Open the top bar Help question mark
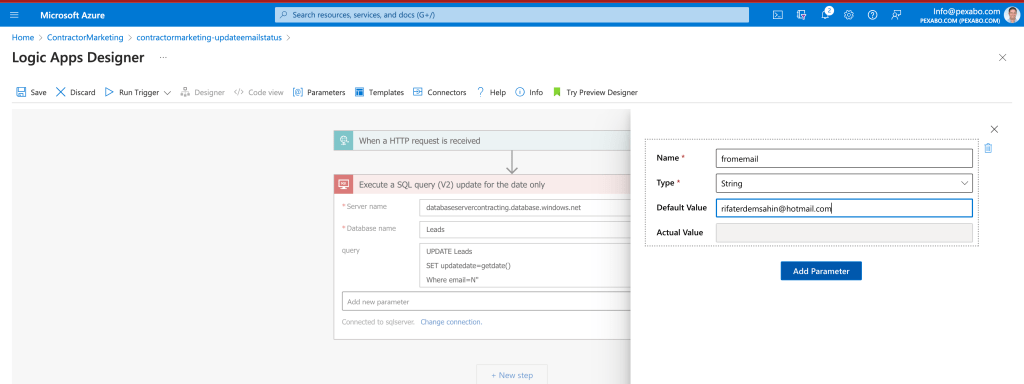 tap(872, 15)
